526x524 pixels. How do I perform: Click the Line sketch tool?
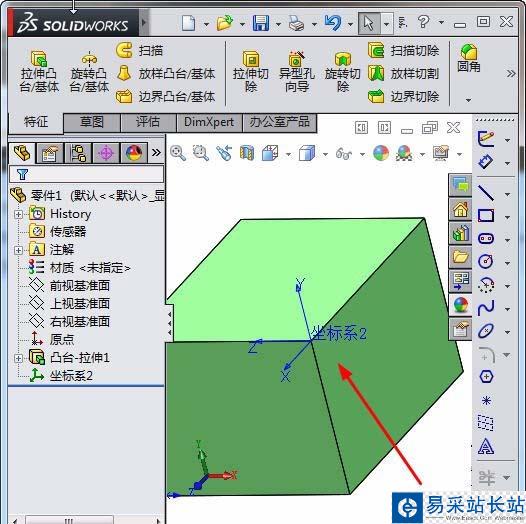pos(485,193)
